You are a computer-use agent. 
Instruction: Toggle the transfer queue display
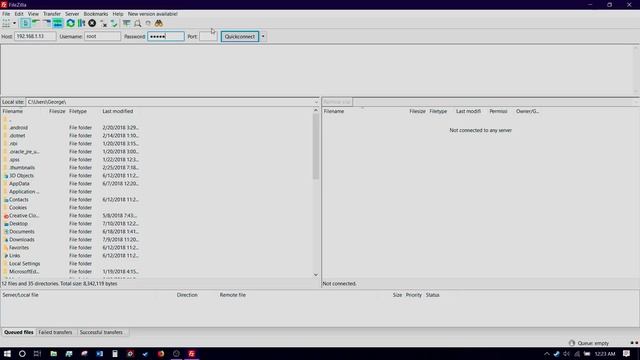point(58,23)
